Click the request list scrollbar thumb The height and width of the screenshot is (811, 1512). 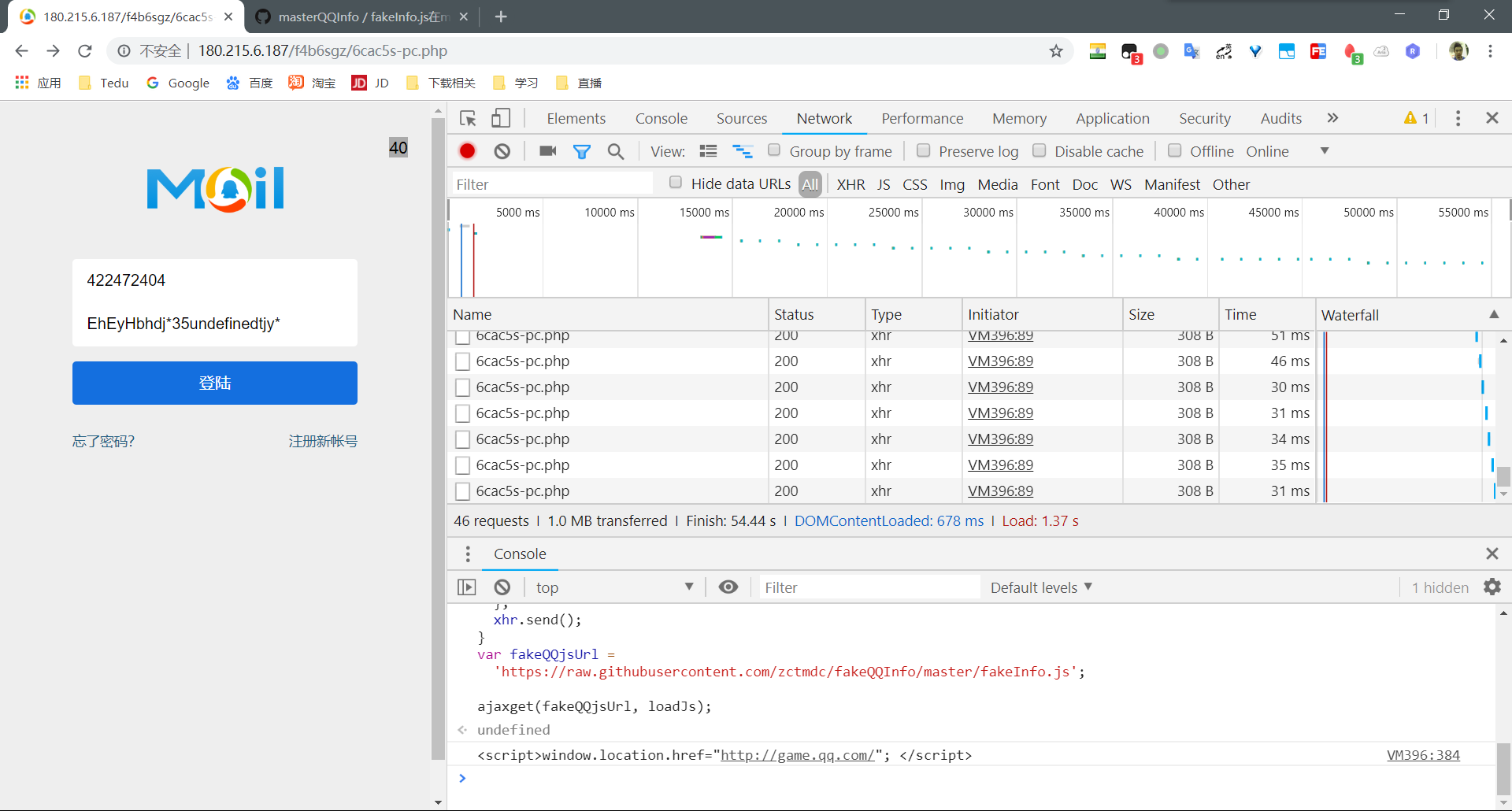coord(1503,476)
